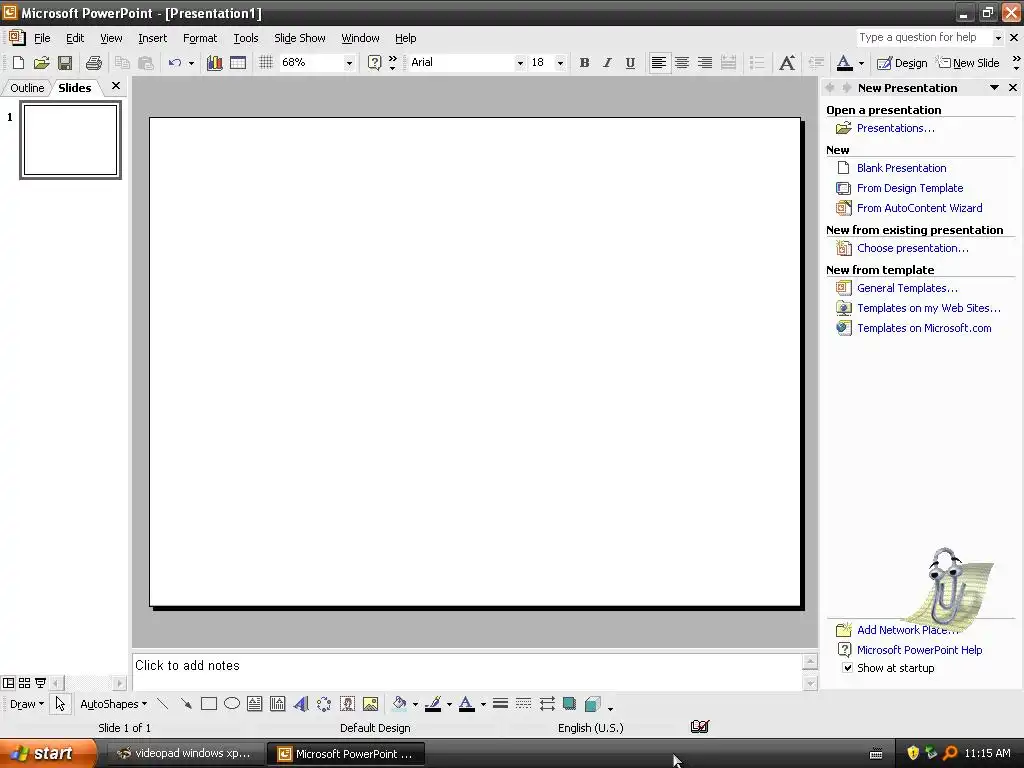This screenshot has width=1024, height=768.
Task: Click the Line Color brush icon
Action: 433,704
